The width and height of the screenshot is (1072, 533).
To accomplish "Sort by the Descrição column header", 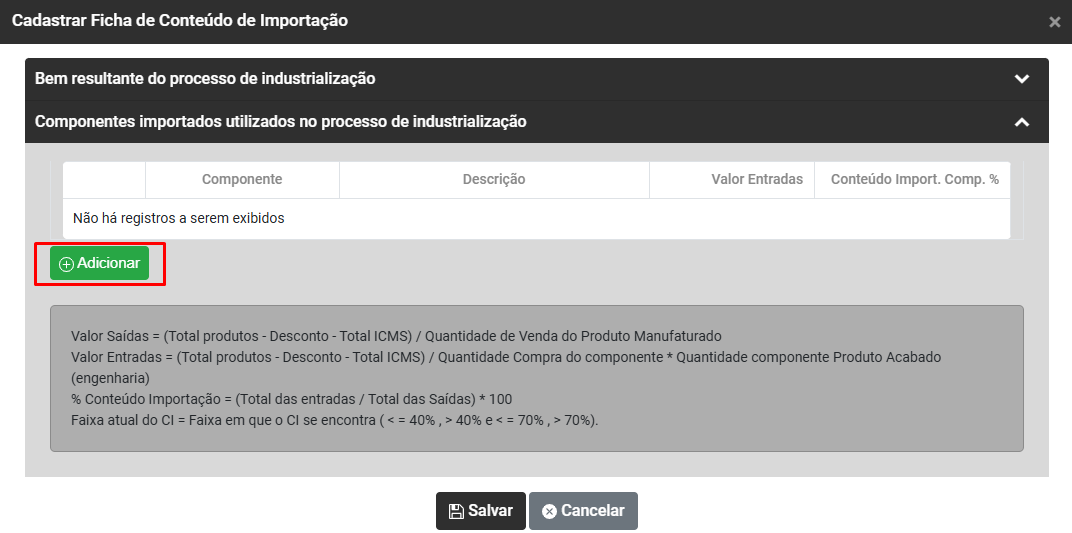I will [494, 180].
